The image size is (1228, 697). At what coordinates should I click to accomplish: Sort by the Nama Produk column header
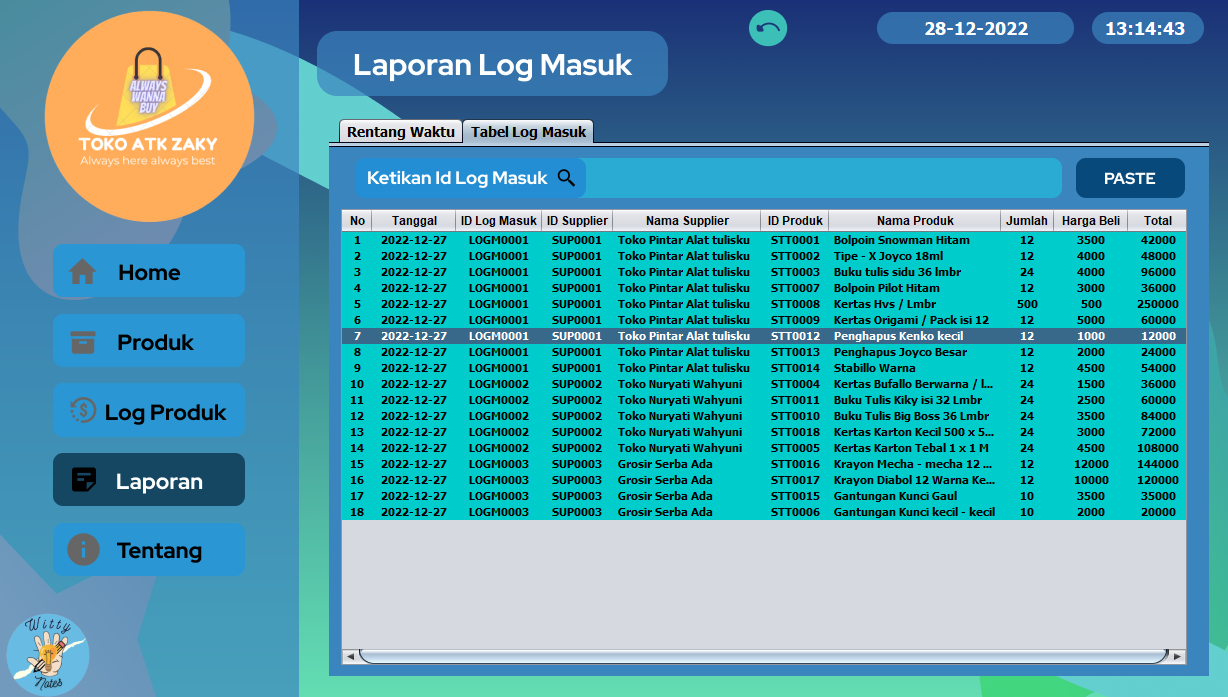click(x=914, y=221)
